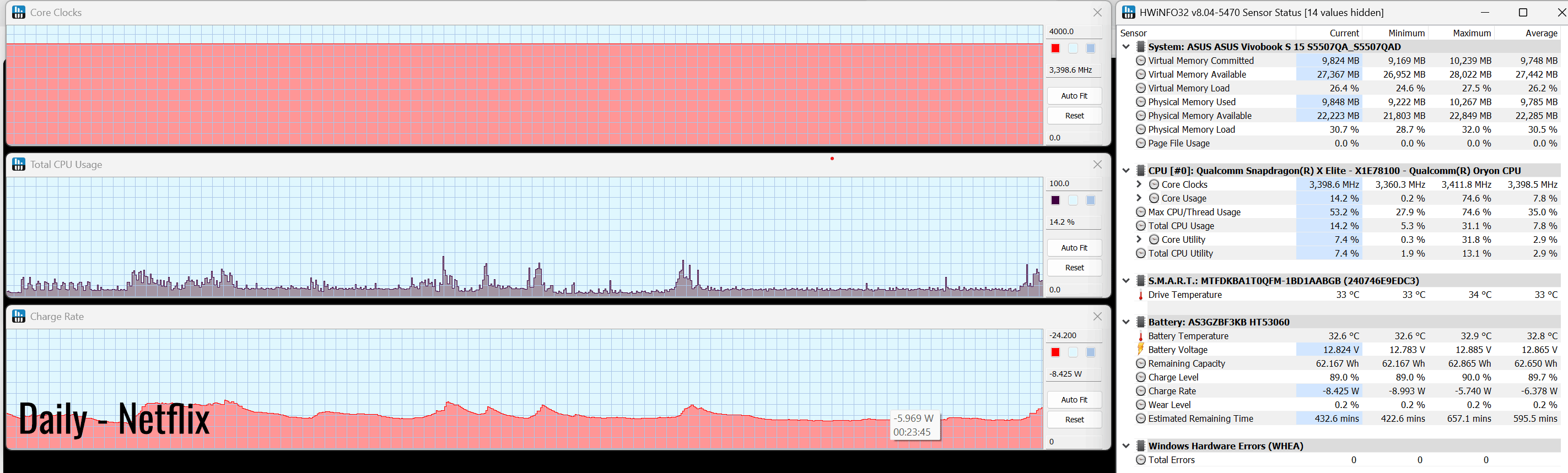Viewport: 1568px width, 473px height.
Task: Click the HWiNFO icon in Core Clocks window title
Action: (x=19, y=12)
